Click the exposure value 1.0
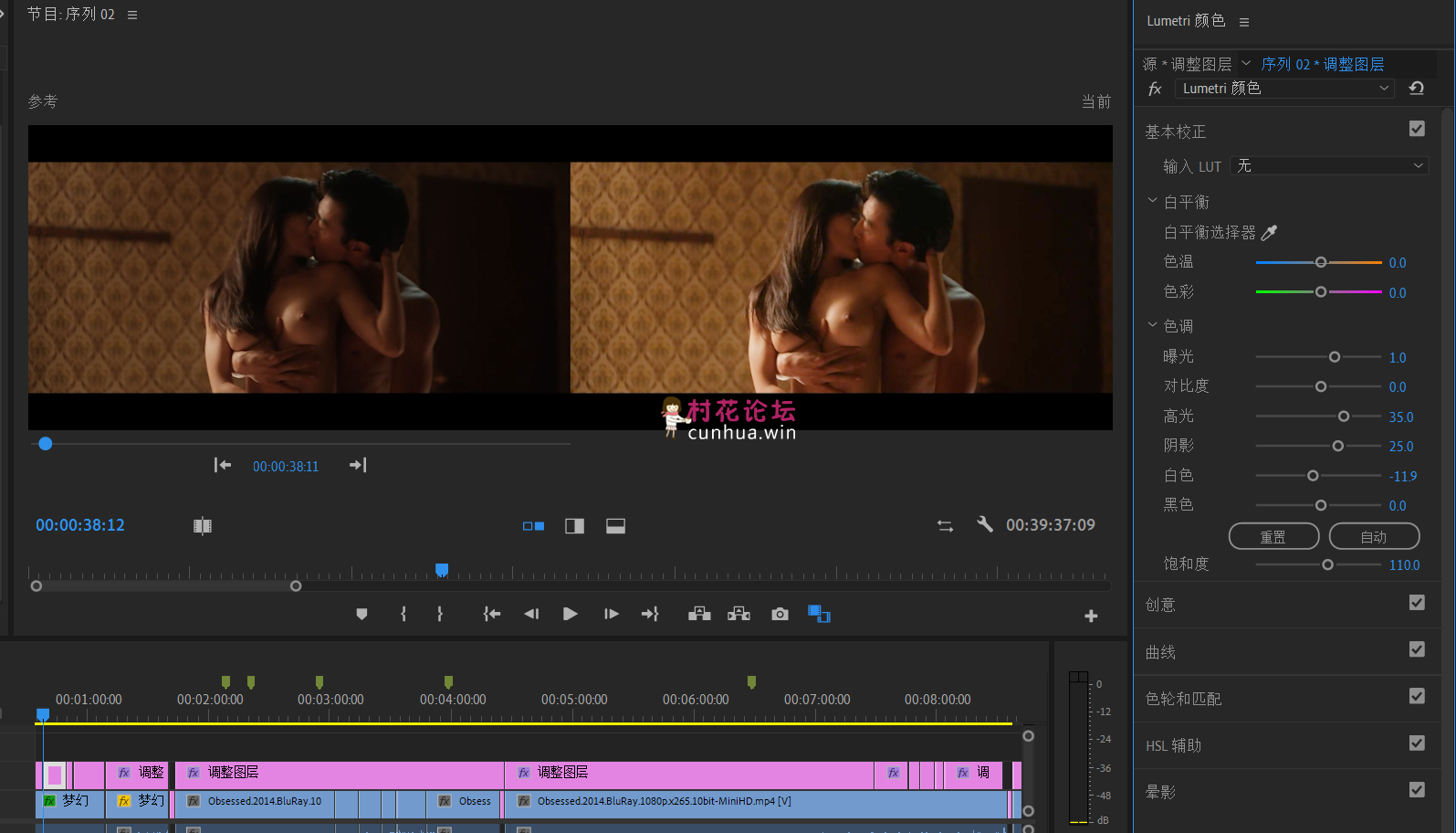1456x833 pixels. click(1398, 358)
